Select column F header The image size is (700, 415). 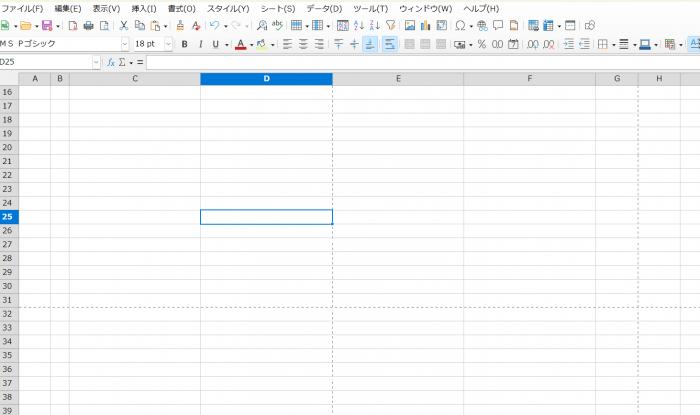coord(529,78)
